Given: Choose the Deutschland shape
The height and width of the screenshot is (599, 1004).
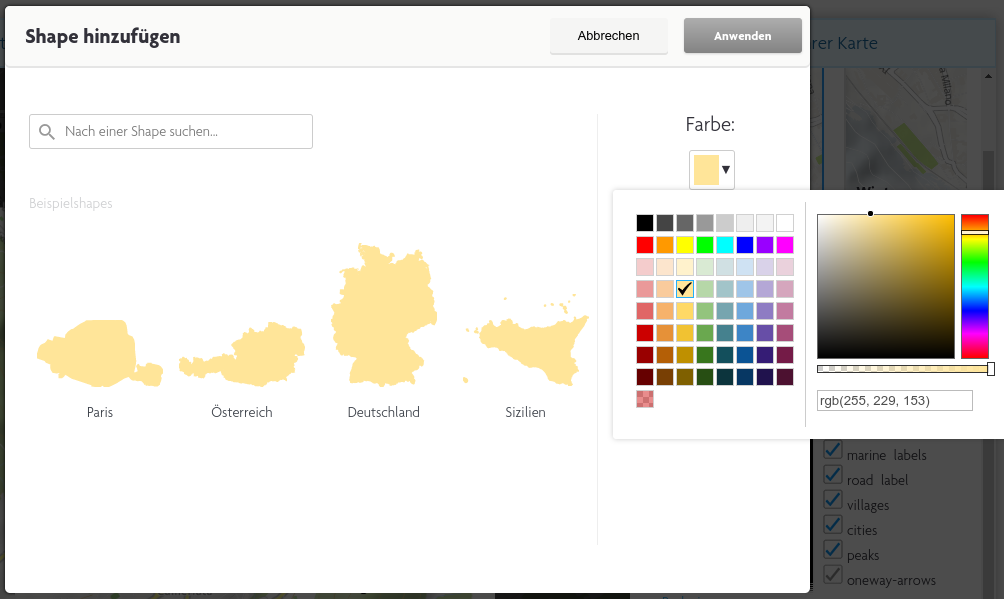Looking at the screenshot, I should [383, 312].
